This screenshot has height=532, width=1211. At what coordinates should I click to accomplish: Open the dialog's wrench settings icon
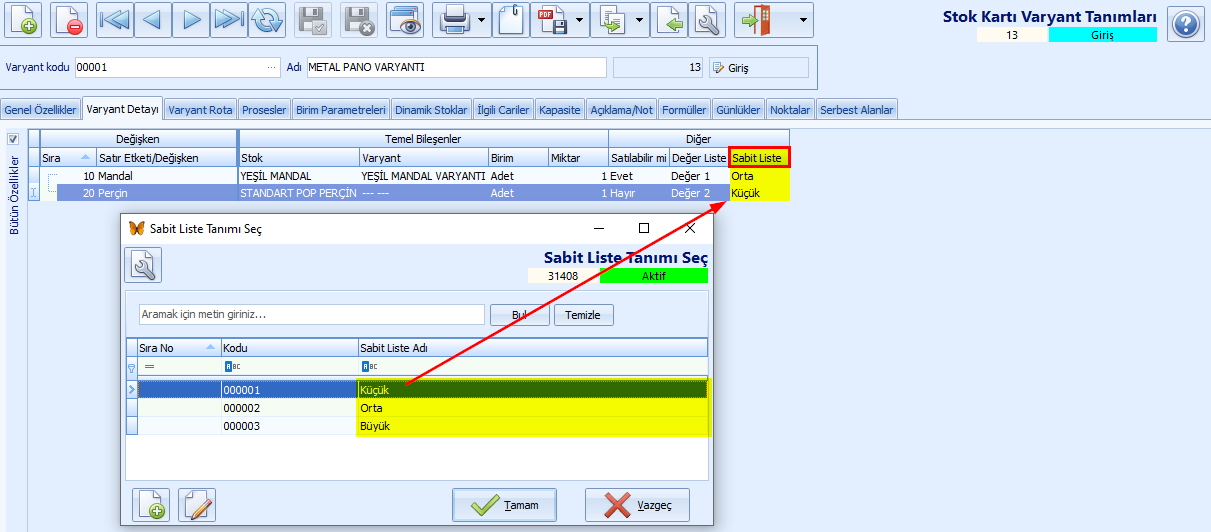(143, 265)
